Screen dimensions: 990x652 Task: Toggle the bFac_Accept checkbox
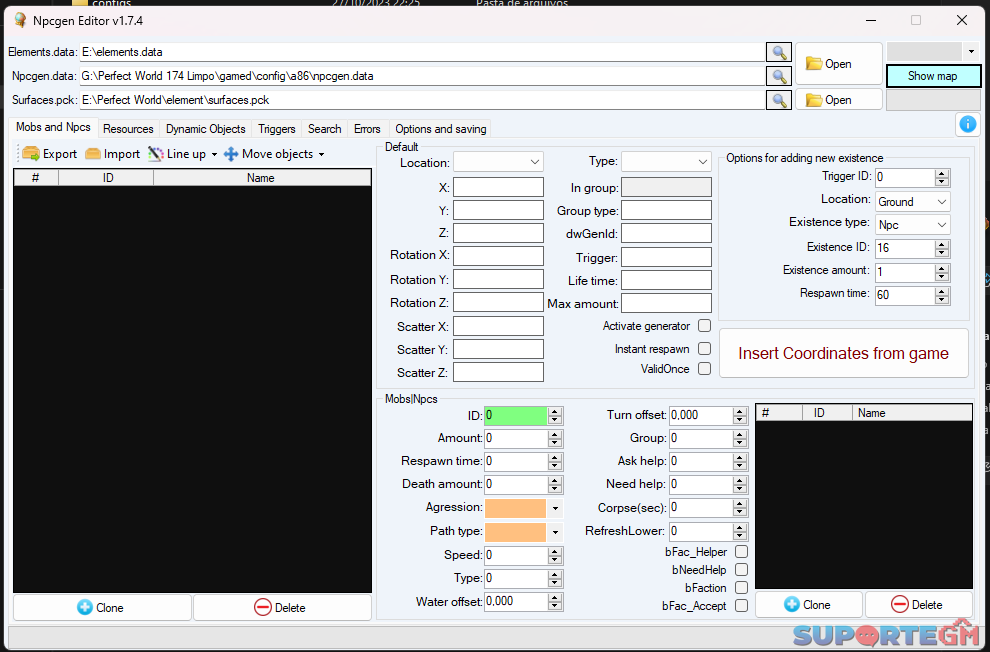click(741, 606)
